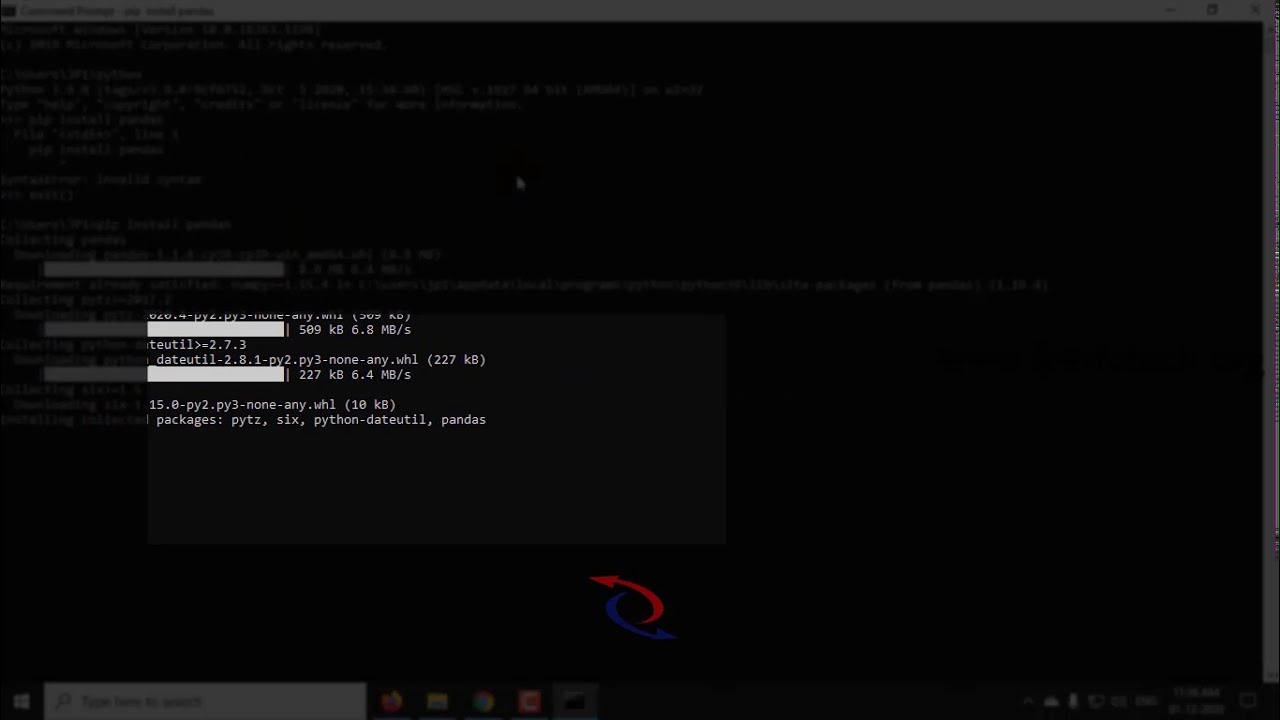Screen dimensions: 1280x720
Task: Click the taskbar search box
Action: 206,701
